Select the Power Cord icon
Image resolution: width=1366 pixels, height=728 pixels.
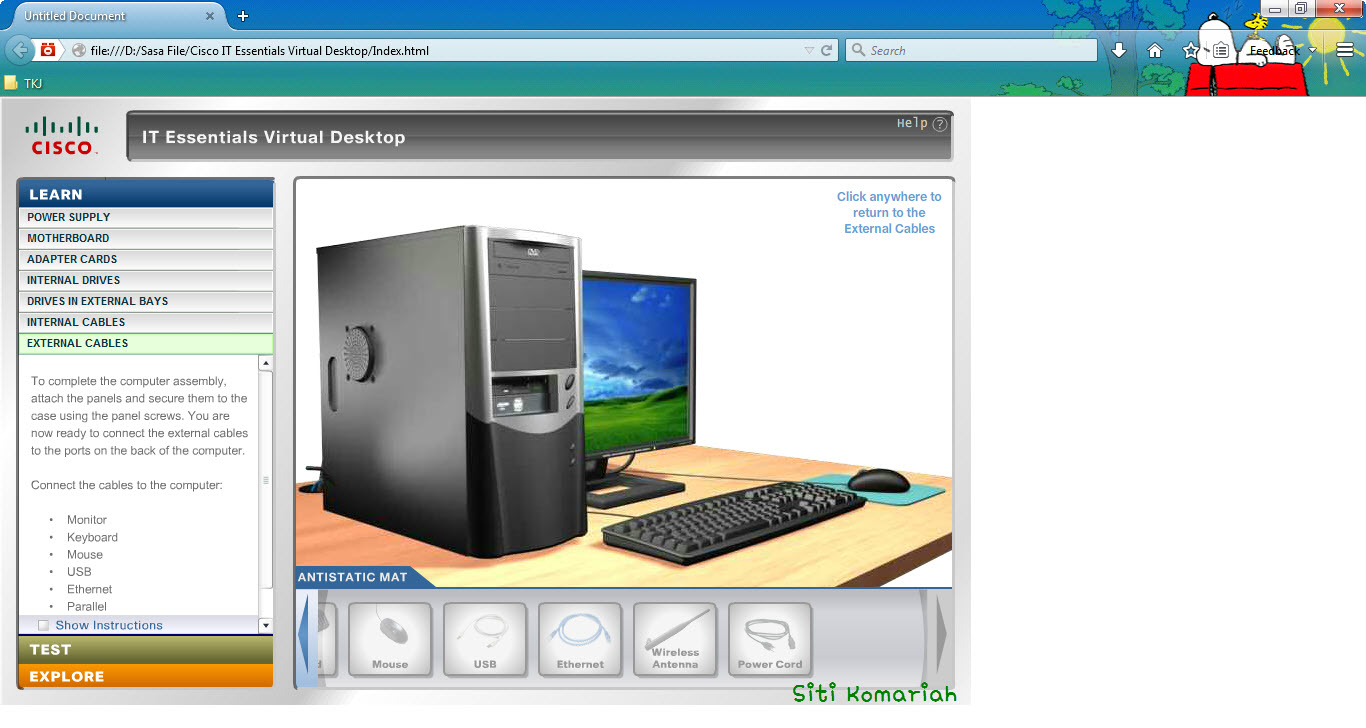pyautogui.click(x=770, y=639)
